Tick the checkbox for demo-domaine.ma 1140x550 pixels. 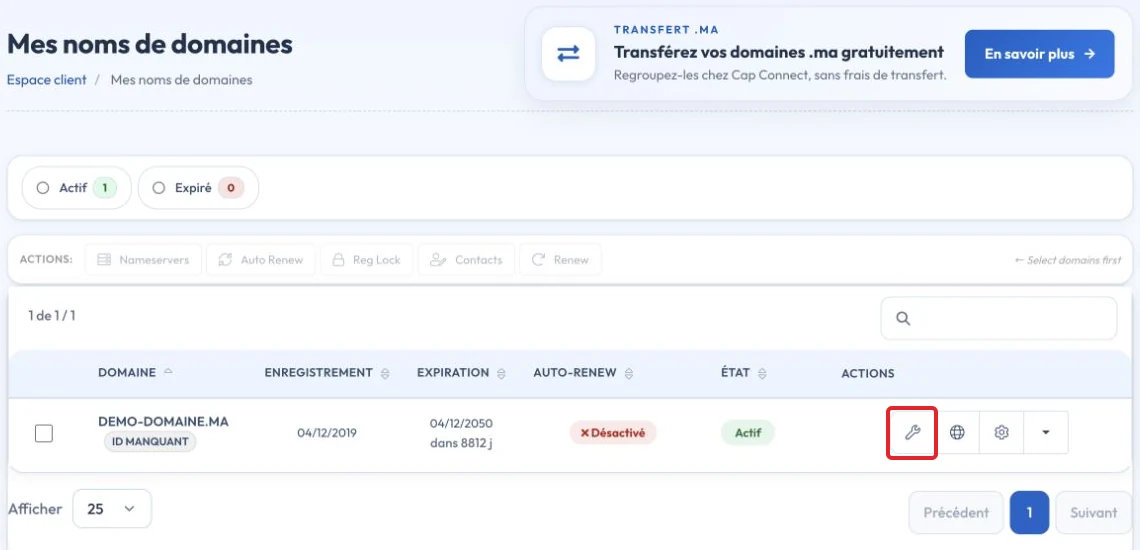coord(44,434)
